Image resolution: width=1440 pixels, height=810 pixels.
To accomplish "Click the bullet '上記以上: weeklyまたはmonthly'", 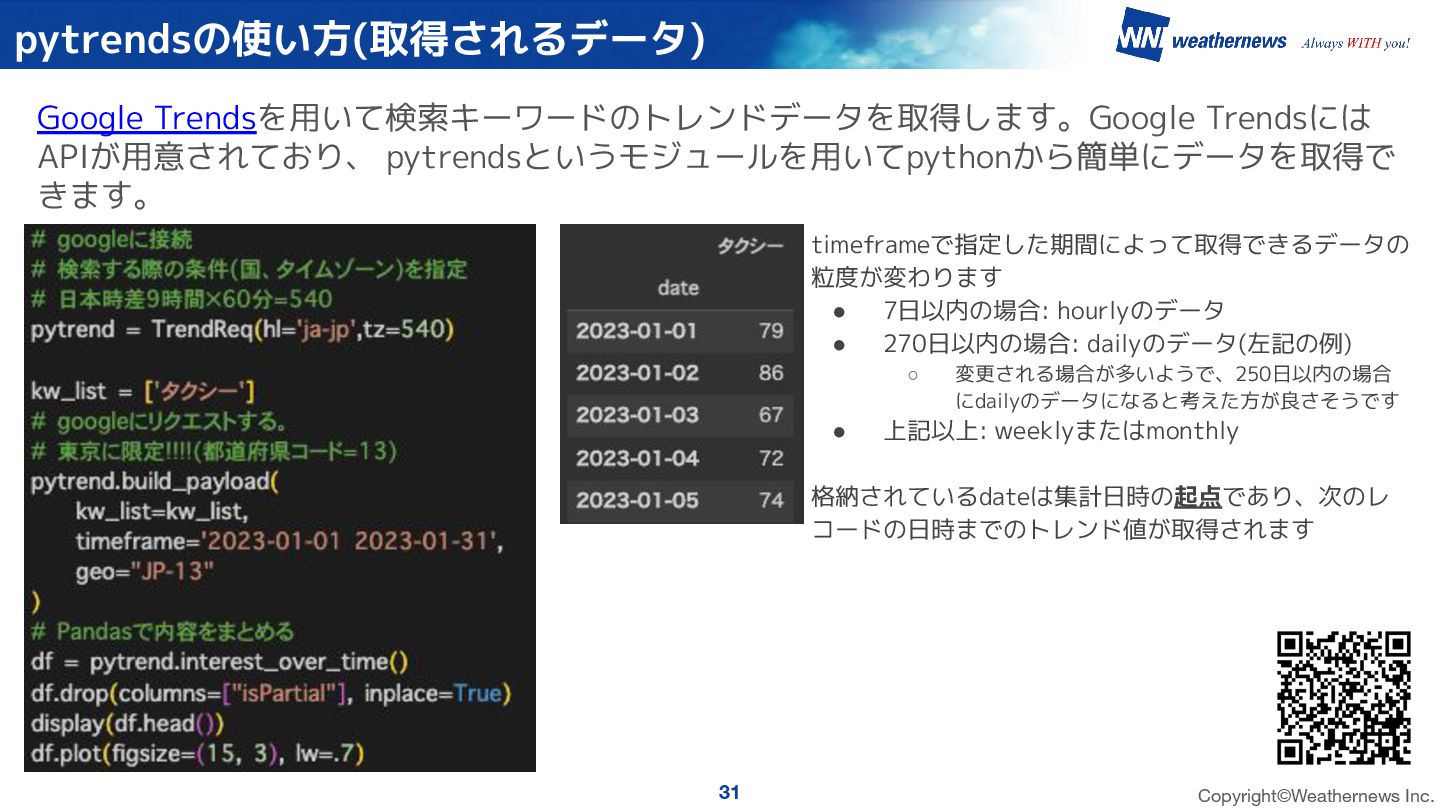I will point(1060,431).
